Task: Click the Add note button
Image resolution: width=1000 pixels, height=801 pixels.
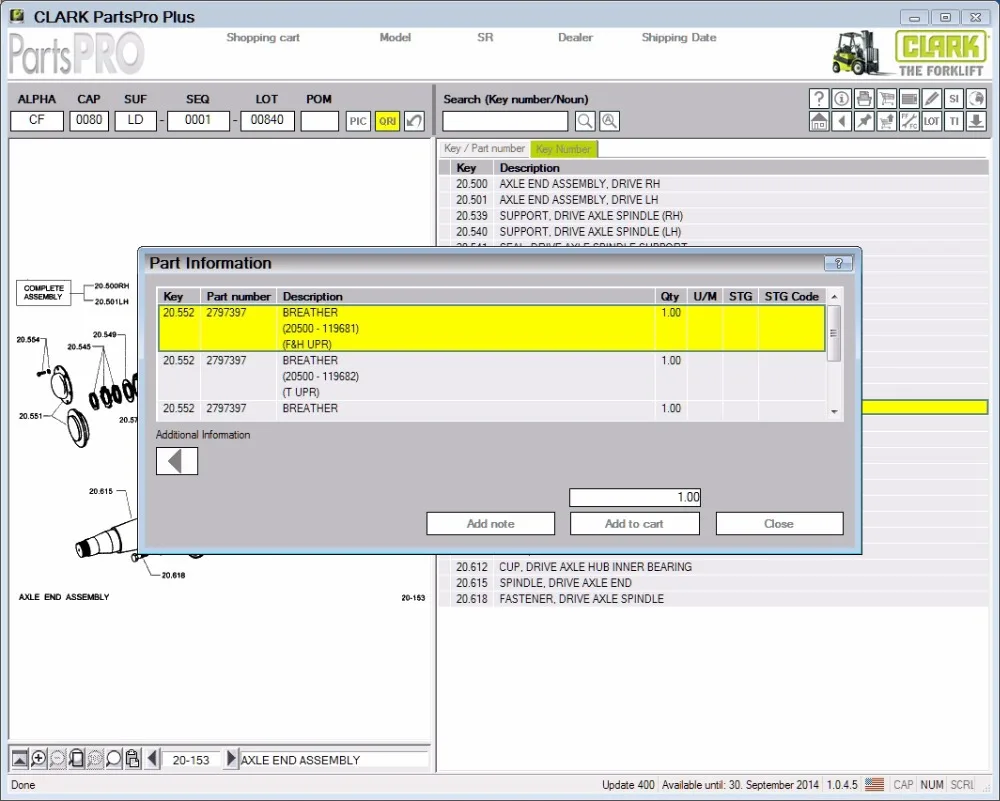Action: [x=490, y=524]
